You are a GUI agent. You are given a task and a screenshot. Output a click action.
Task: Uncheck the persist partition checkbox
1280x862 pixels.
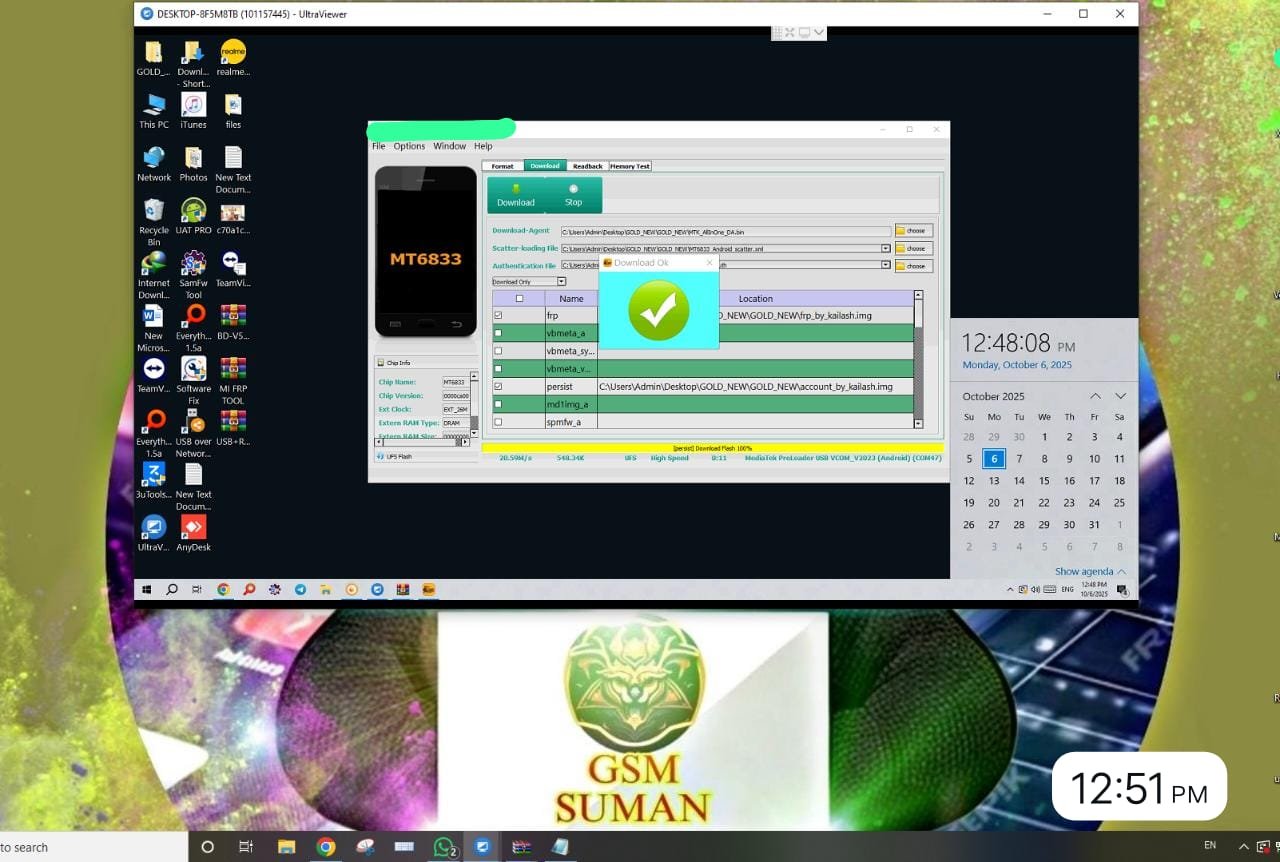click(x=498, y=386)
